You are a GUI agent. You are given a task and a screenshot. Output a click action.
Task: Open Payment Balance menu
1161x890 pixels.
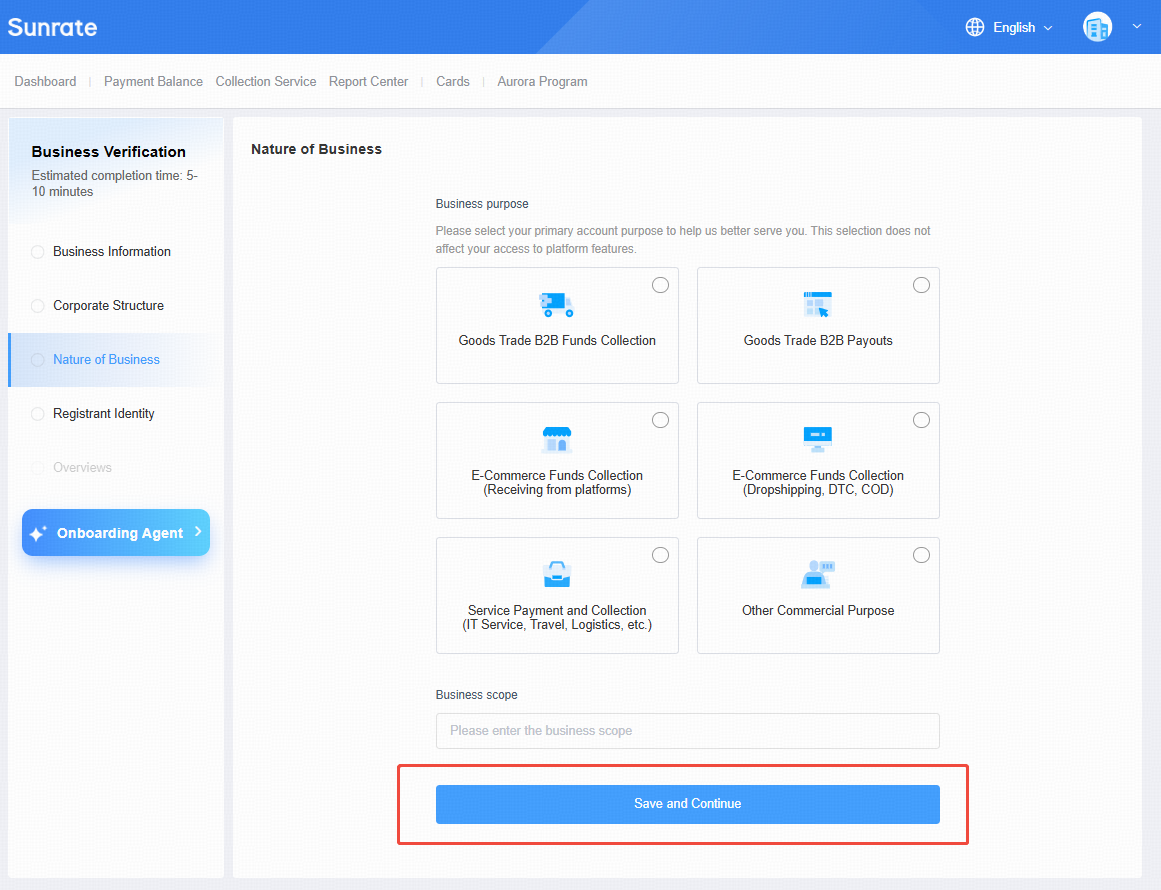tap(153, 81)
